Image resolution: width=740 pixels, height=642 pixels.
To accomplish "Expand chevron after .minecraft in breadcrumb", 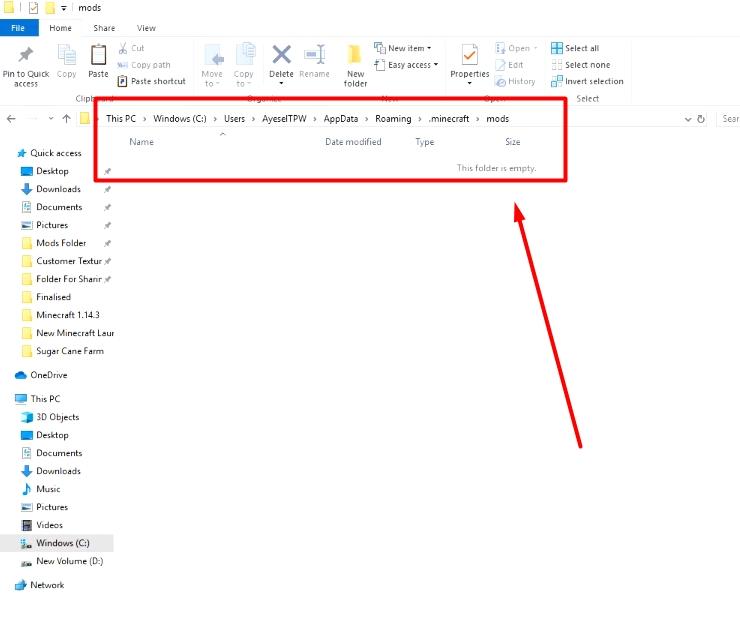I will coord(478,119).
